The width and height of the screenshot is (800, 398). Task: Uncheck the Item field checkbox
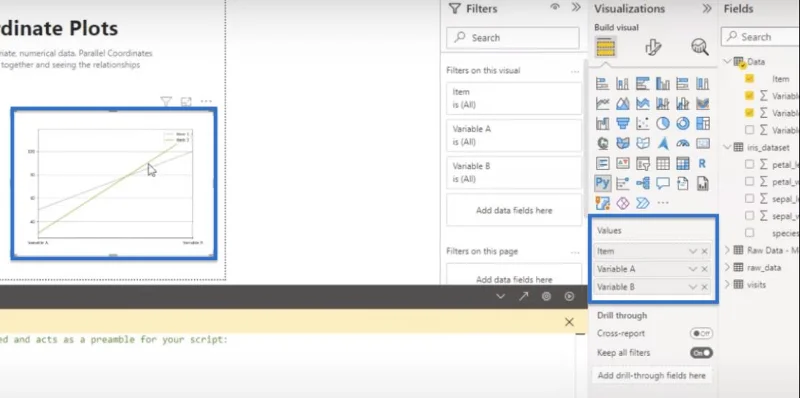coord(749,79)
